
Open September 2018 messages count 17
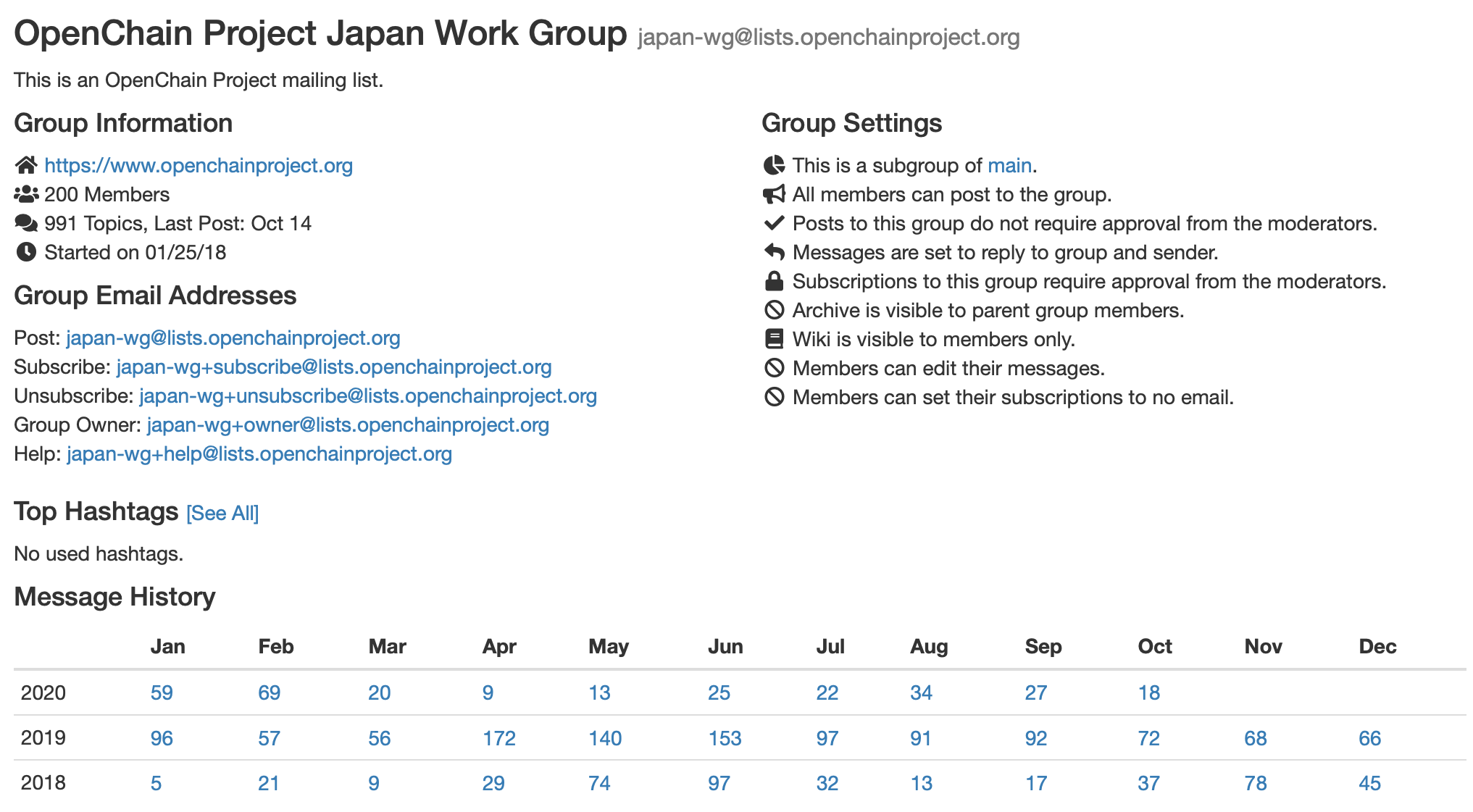coord(1036,784)
